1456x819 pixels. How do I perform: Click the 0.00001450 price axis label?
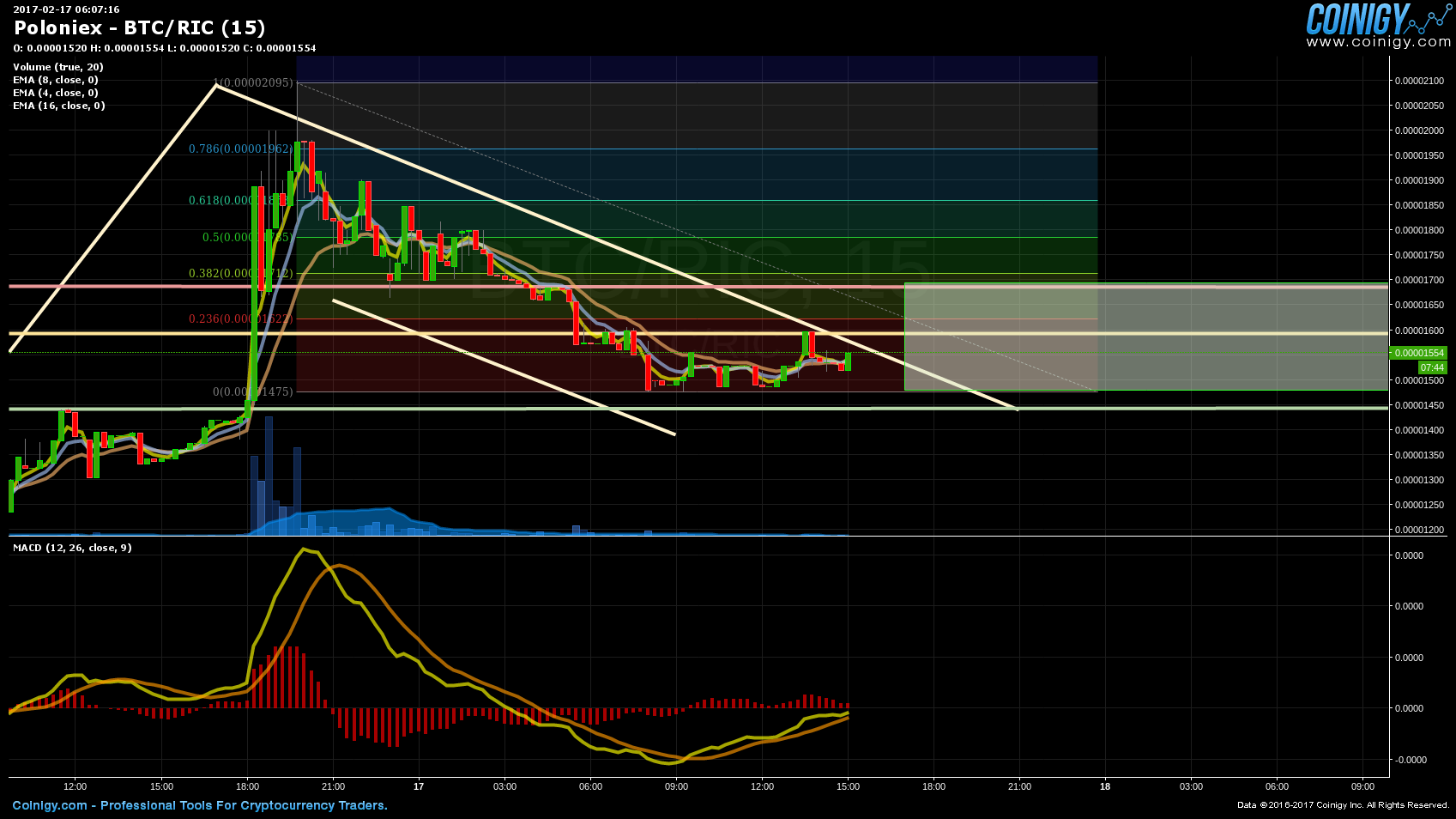1419,405
